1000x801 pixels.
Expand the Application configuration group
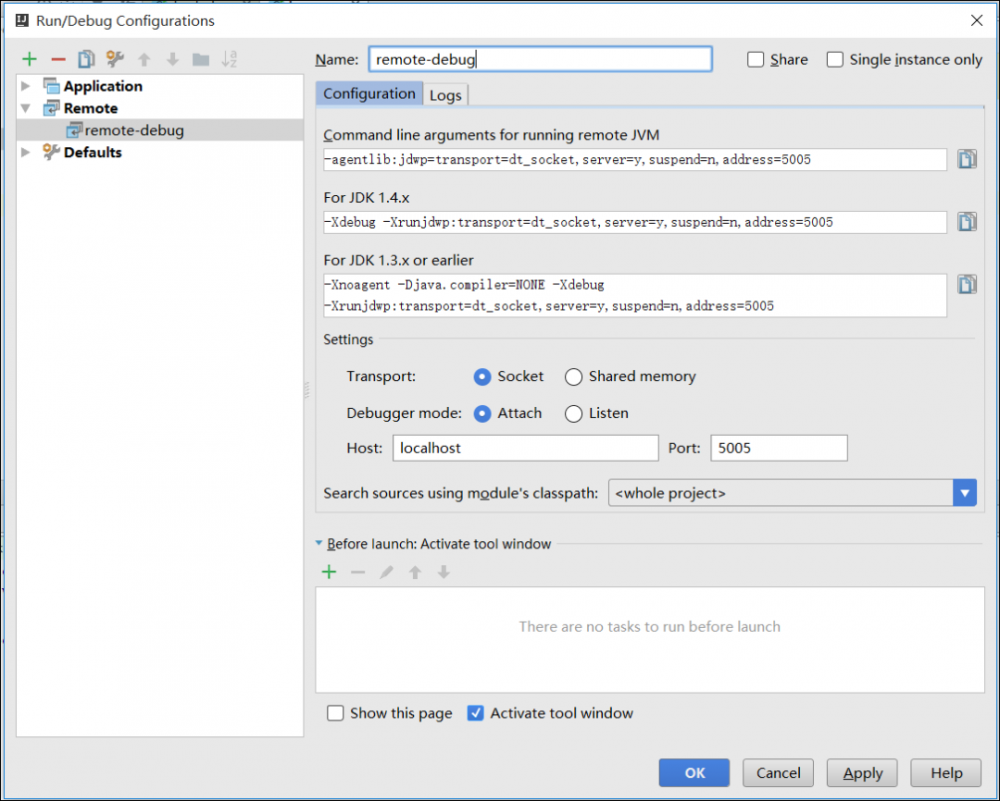click(x=23, y=86)
